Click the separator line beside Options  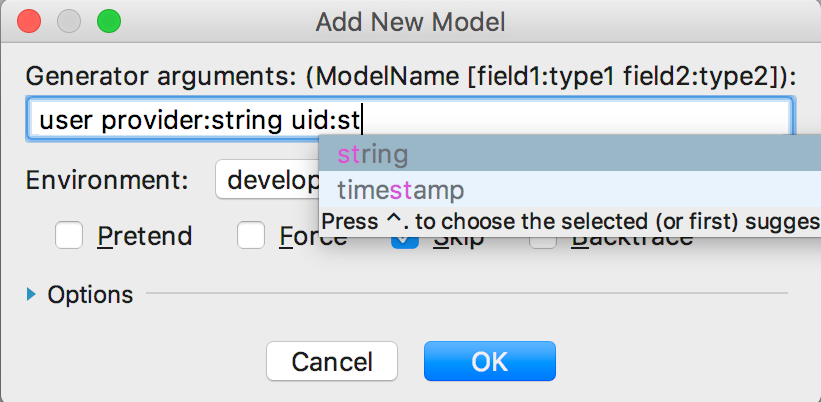coord(468,294)
